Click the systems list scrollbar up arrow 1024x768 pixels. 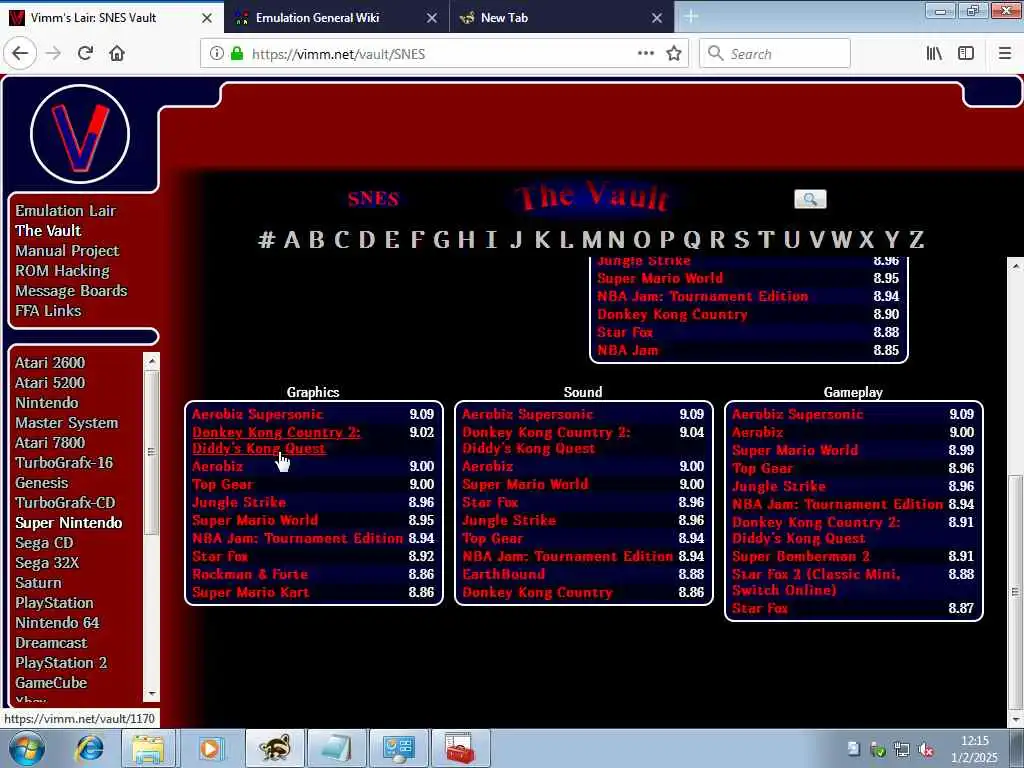pos(152,361)
